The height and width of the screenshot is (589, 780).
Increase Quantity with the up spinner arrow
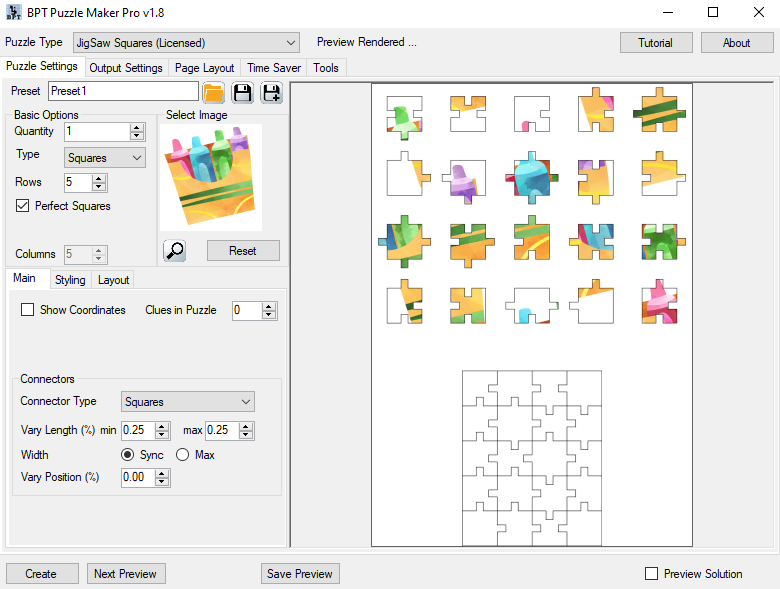click(137, 128)
